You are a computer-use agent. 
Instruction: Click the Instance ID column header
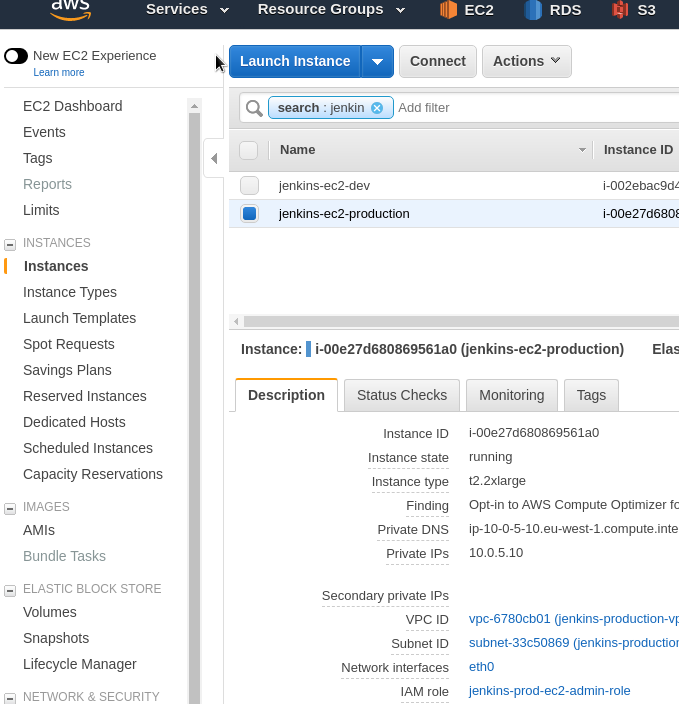pyautogui.click(x=638, y=150)
